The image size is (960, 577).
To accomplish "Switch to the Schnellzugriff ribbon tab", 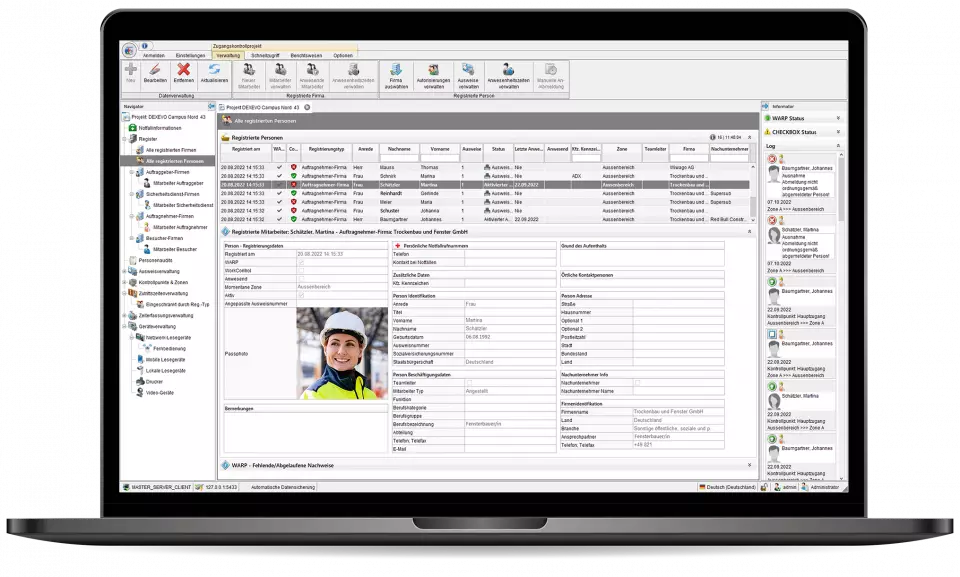I will (x=266, y=55).
